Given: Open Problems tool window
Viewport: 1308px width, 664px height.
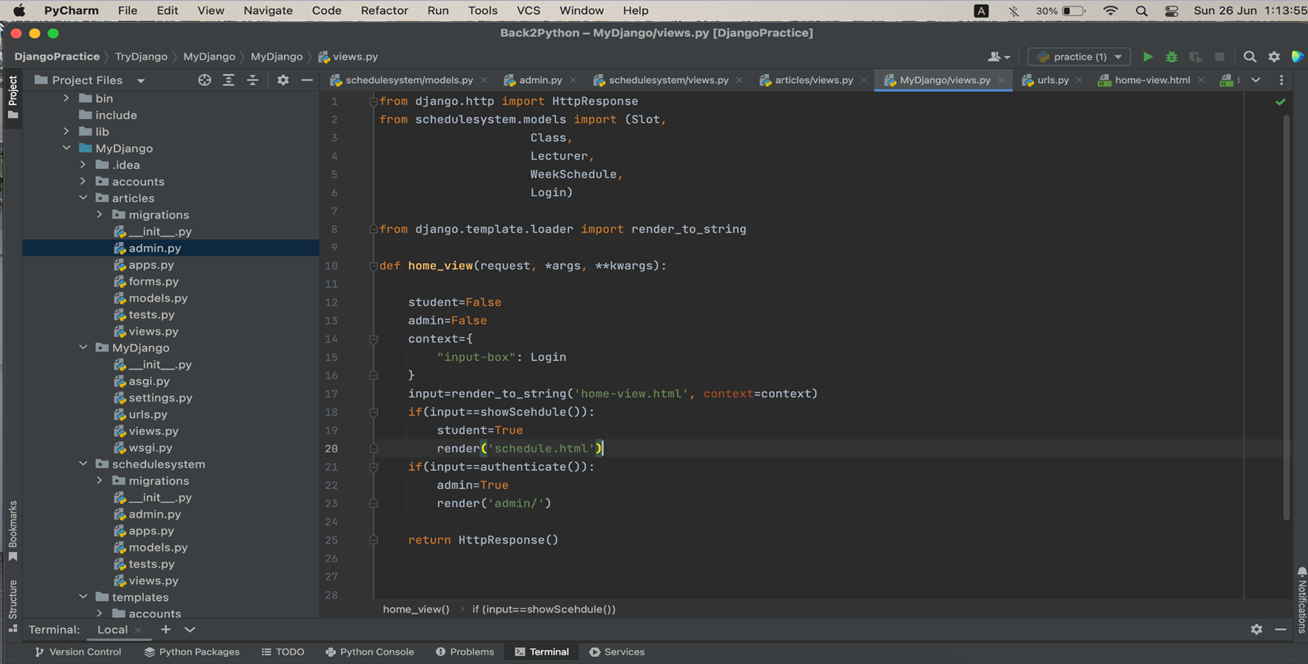Looking at the screenshot, I should coord(465,652).
